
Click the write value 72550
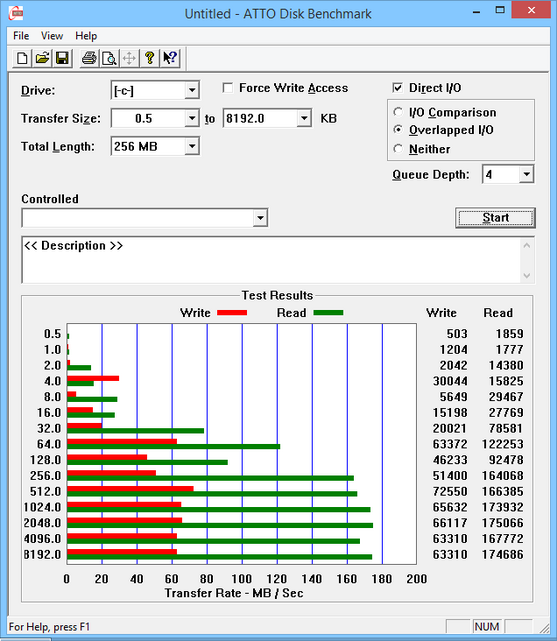pos(450,491)
